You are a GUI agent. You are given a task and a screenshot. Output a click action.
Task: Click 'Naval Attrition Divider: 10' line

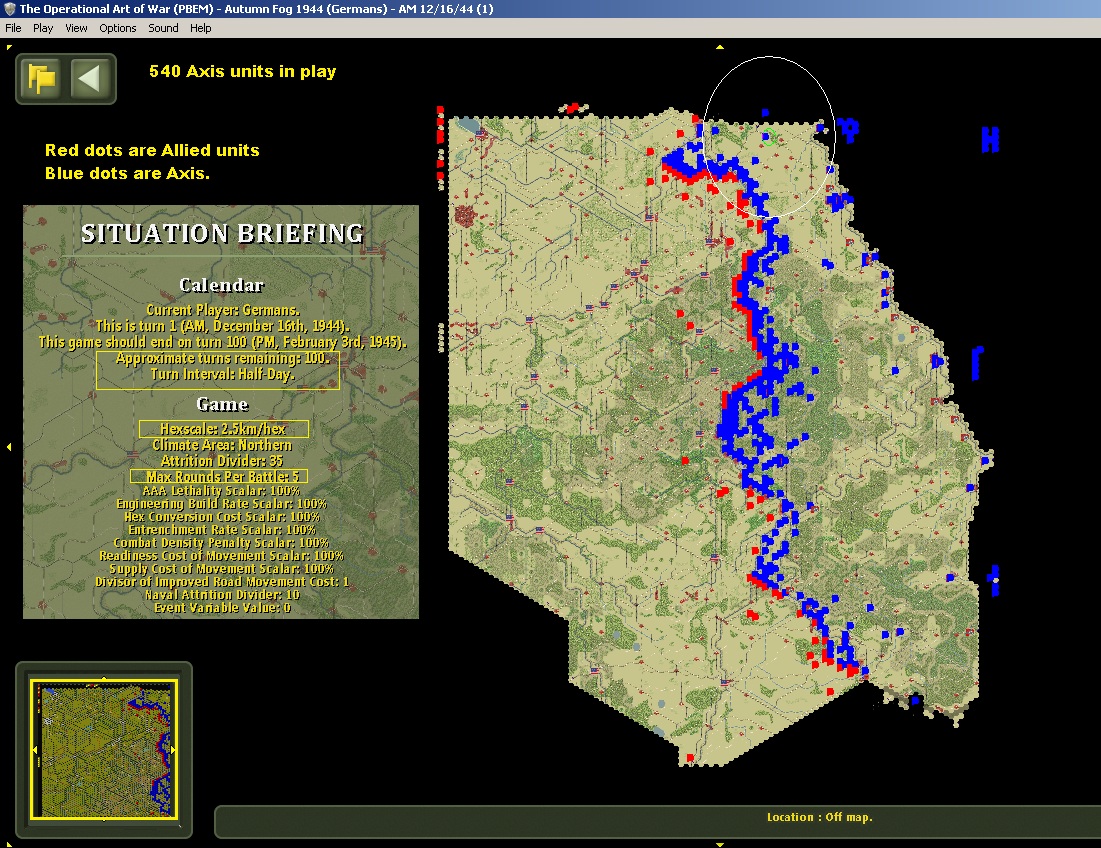click(x=222, y=595)
